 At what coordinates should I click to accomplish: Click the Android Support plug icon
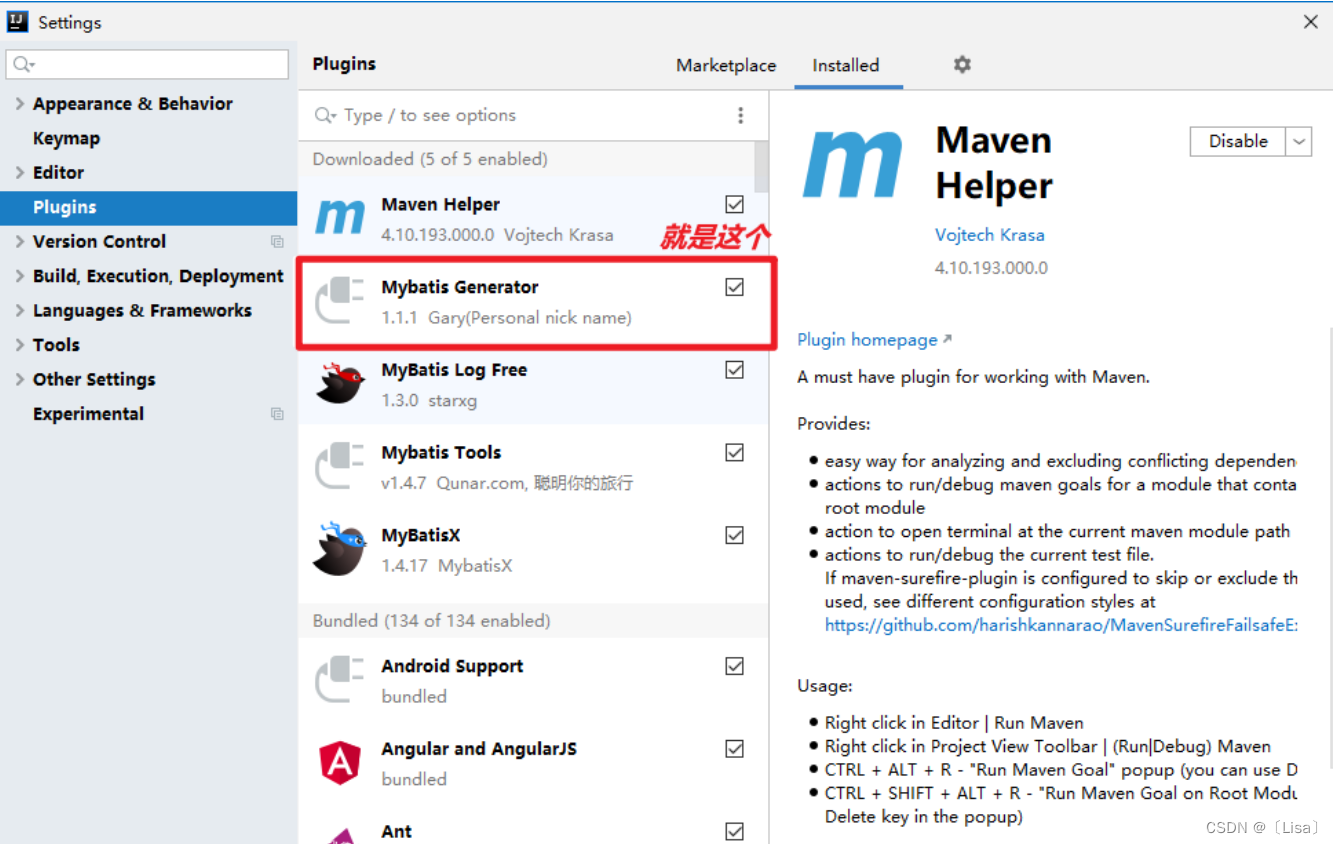340,680
